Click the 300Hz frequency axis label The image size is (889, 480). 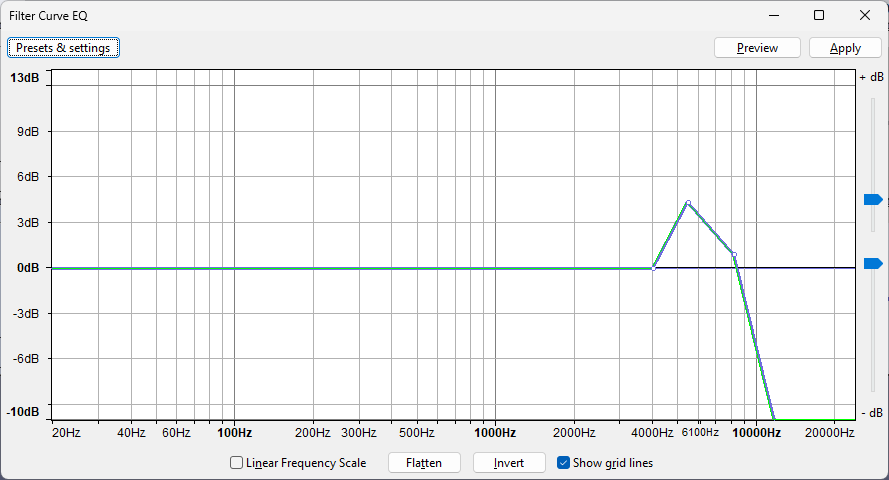(x=359, y=433)
